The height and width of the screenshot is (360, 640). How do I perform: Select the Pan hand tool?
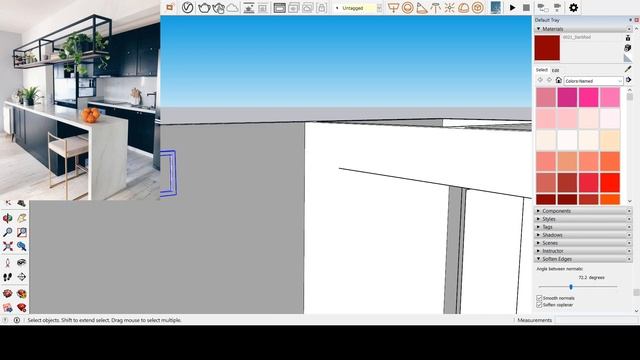[x=22, y=218]
